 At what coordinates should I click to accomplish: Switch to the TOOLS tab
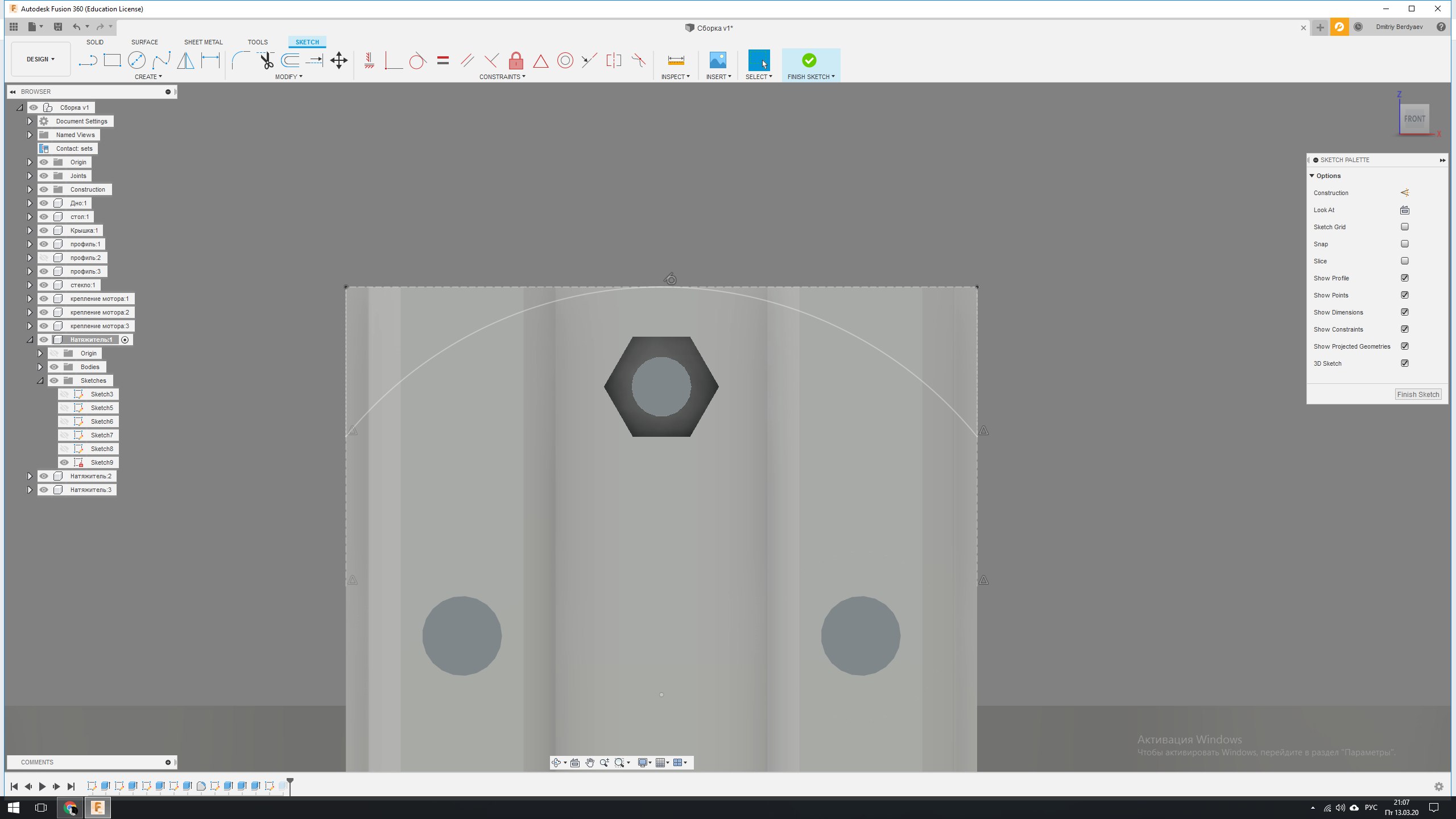pos(258,42)
